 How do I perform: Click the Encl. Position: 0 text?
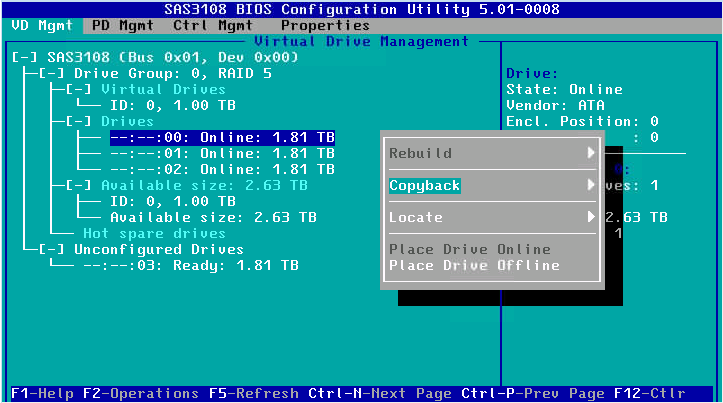582,121
